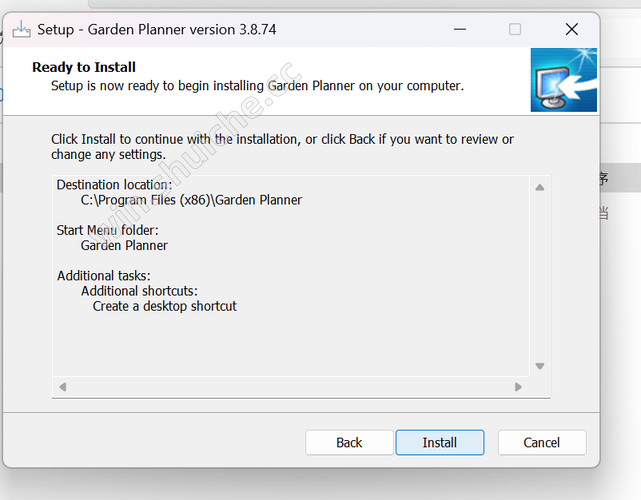Click the setup window title text

pyautogui.click(x=157, y=29)
